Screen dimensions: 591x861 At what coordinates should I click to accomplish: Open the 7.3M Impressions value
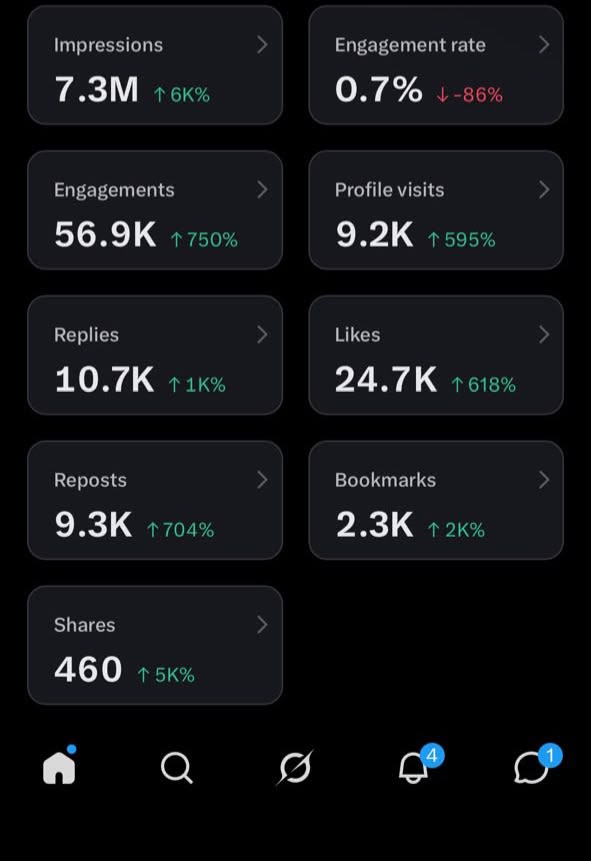point(96,90)
